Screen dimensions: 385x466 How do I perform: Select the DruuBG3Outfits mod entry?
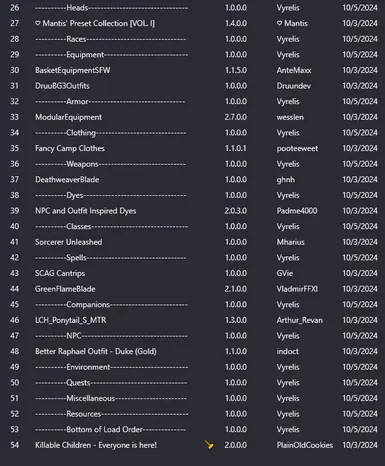[x=62, y=86]
